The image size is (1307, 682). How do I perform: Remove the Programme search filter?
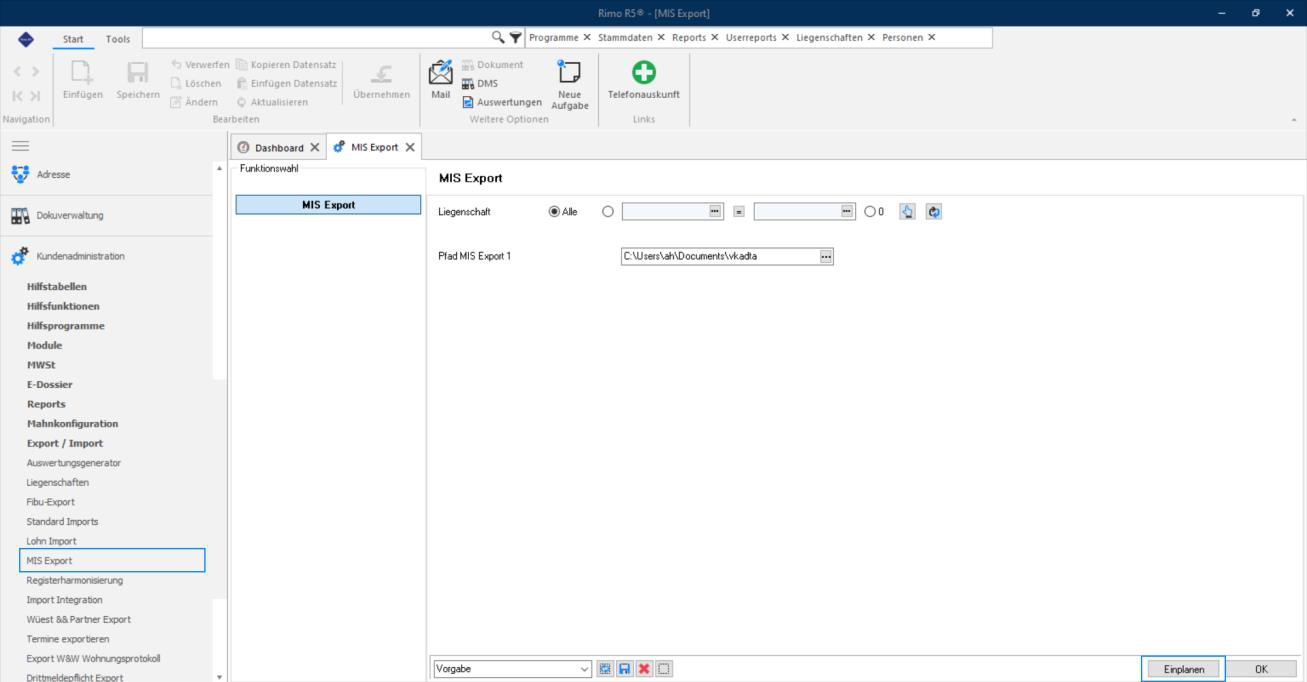(587, 37)
